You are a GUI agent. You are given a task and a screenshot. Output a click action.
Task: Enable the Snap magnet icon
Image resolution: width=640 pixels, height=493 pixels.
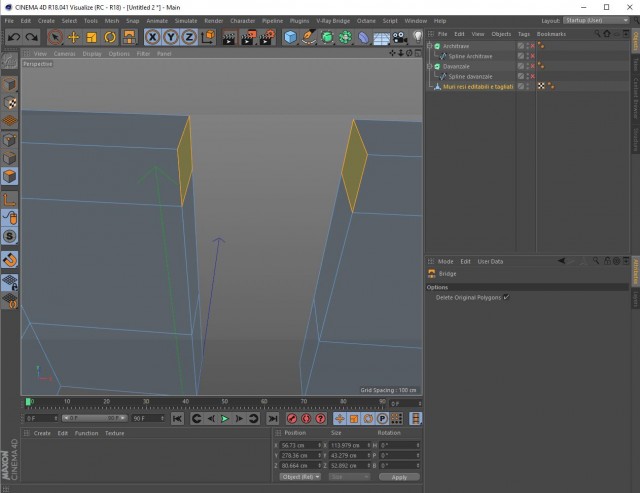[x=9, y=260]
